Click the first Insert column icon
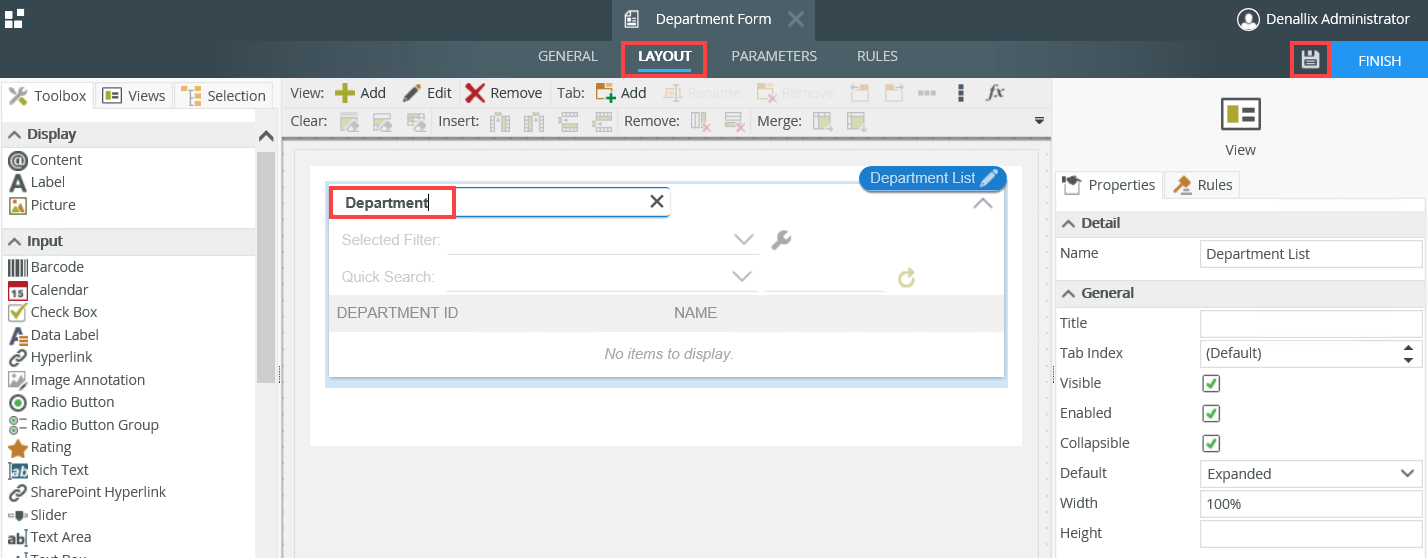The width and height of the screenshot is (1428, 558). click(500, 122)
